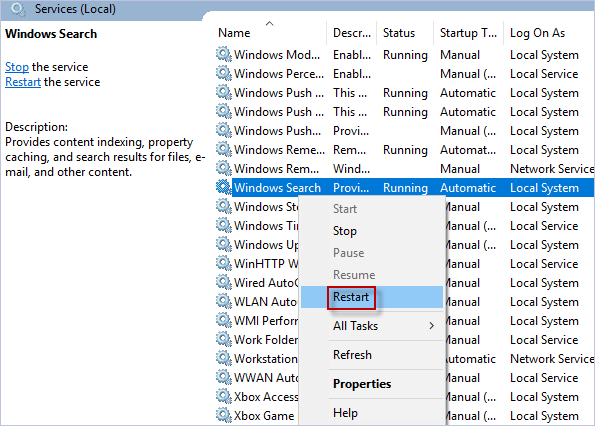595x426 pixels.
Task: Click the gear icon of Xbox Access service
Action: 224,396
